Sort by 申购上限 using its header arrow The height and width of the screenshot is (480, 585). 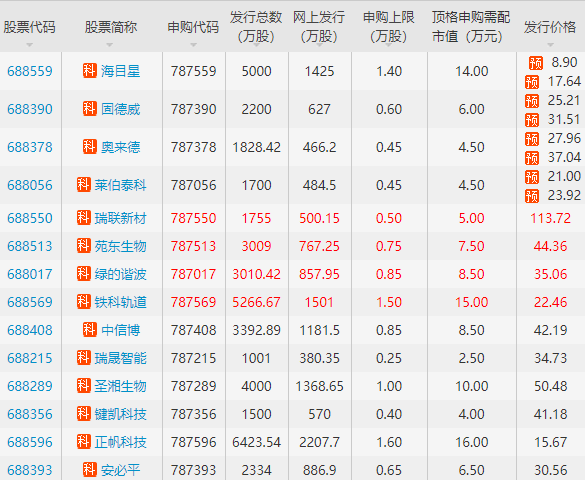coord(389,45)
